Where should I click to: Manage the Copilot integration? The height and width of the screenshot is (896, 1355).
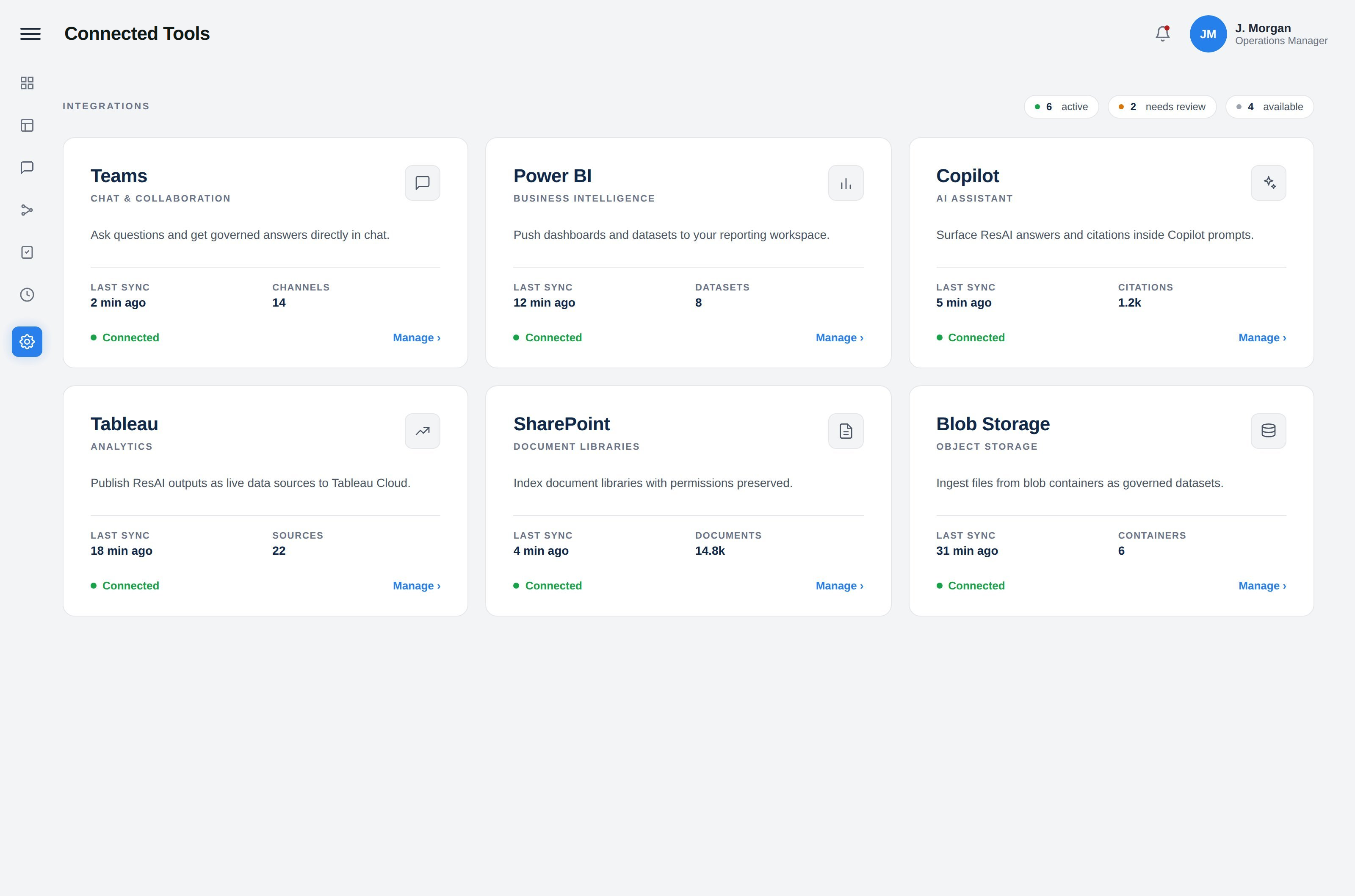pyautogui.click(x=1262, y=338)
